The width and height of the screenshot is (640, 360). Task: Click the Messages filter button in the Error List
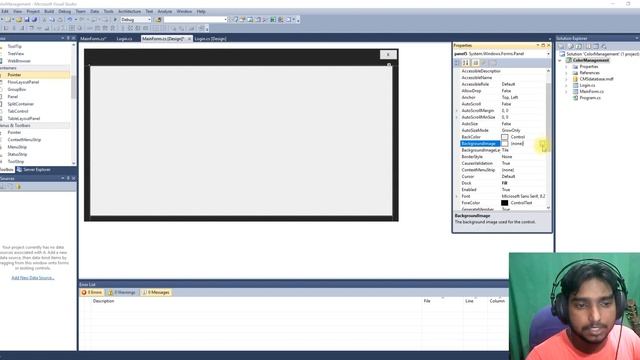156,292
